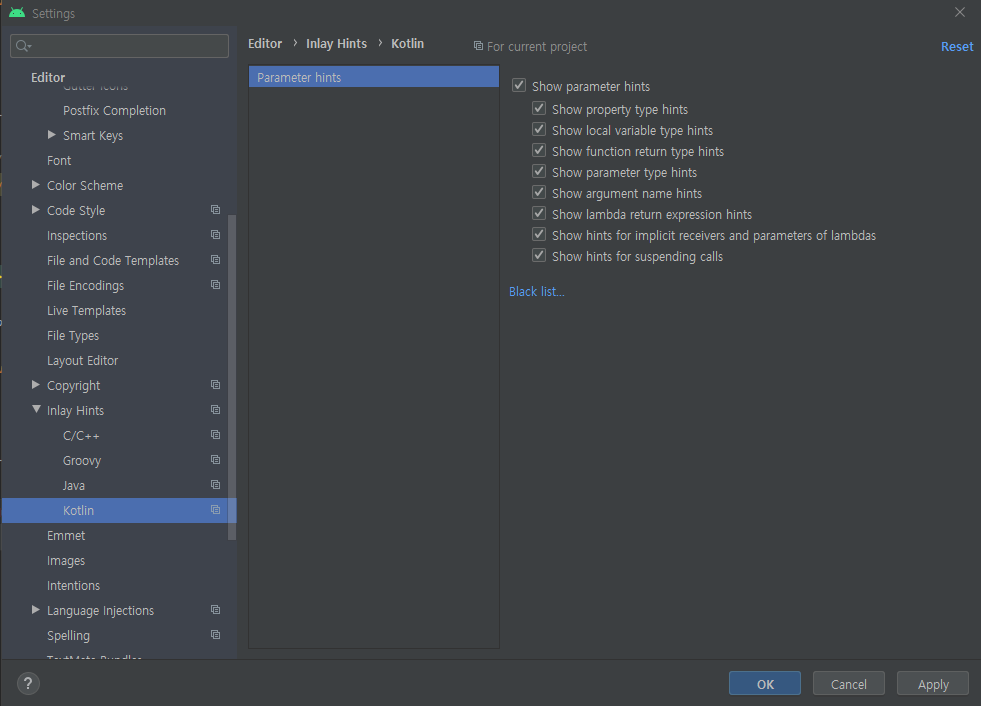Click Editor in the breadcrumb path
981x706 pixels.
coord(265,44)
